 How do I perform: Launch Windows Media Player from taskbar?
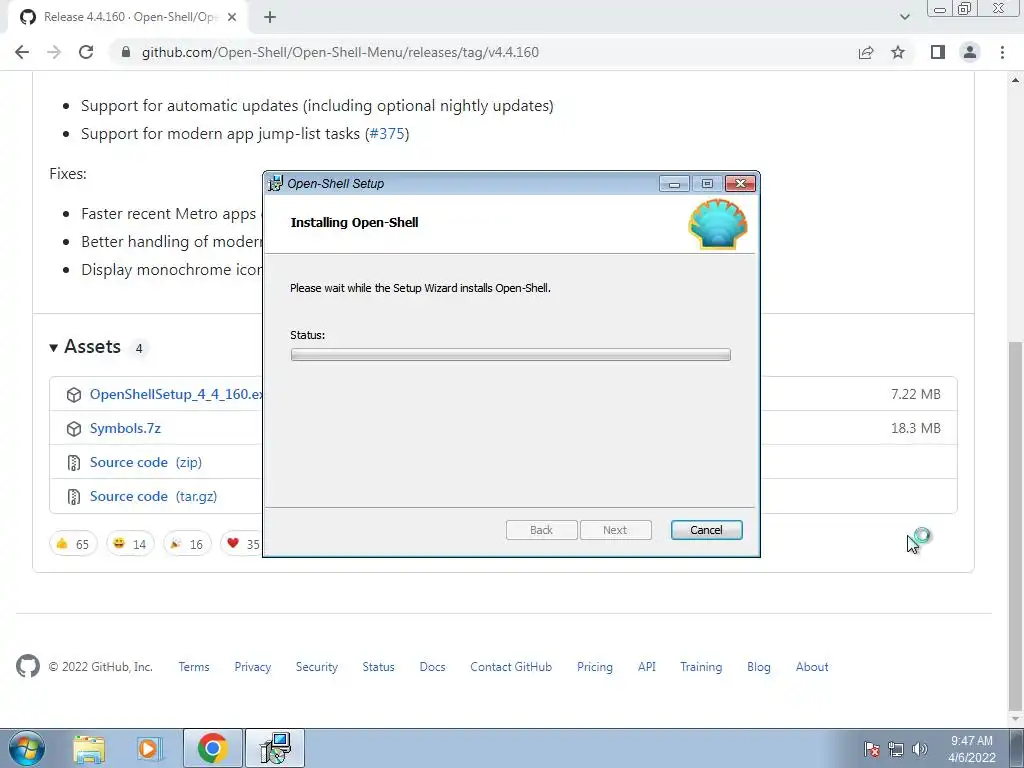(149, 749)
